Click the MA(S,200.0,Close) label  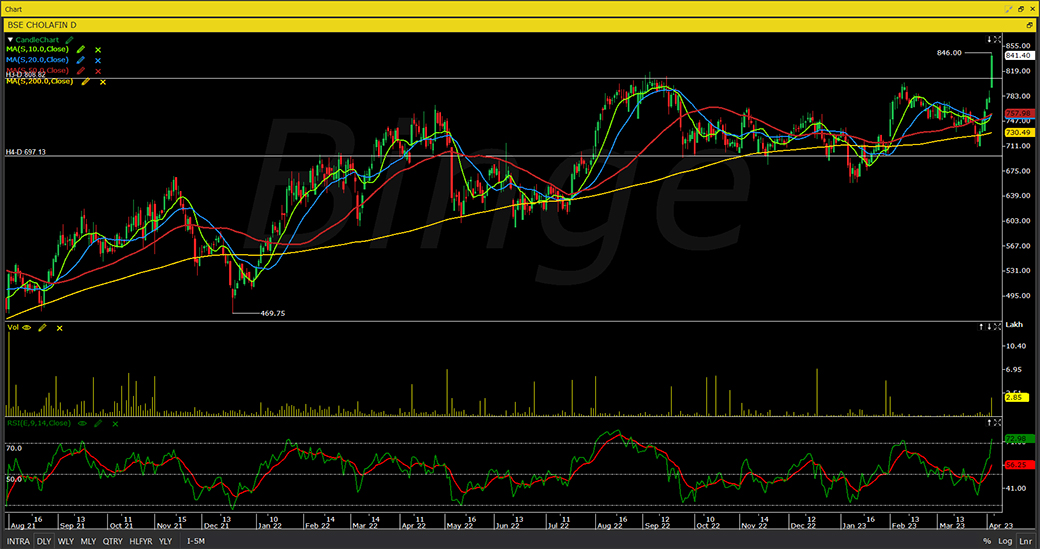(40, 81)
